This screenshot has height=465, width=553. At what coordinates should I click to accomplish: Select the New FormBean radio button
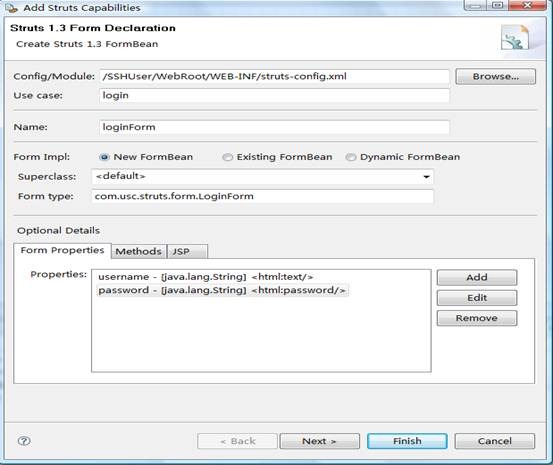point(104,157)
